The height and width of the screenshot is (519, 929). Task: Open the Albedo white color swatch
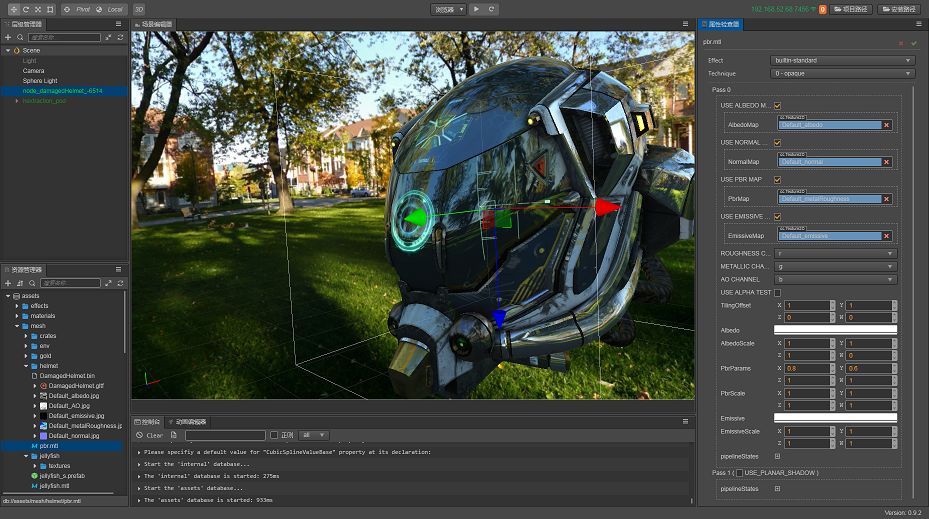pyautogui.click(x=835, y=329)
